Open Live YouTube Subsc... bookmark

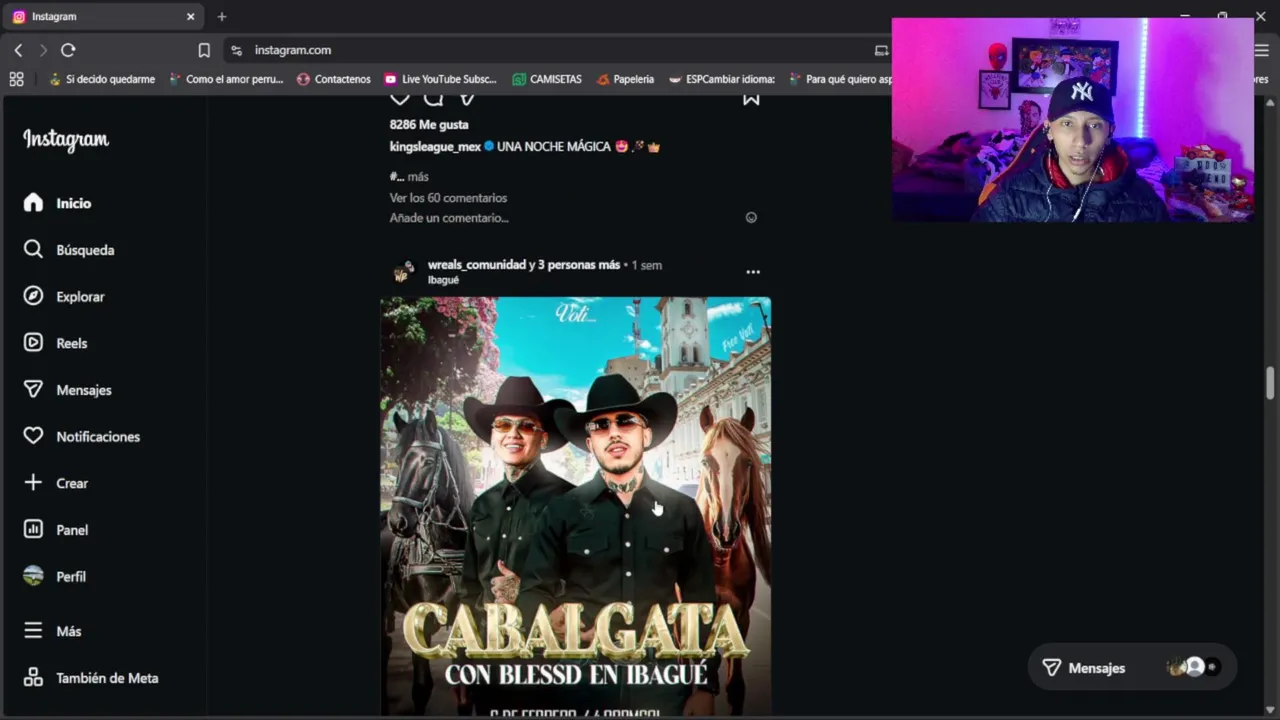click(440, 79)
